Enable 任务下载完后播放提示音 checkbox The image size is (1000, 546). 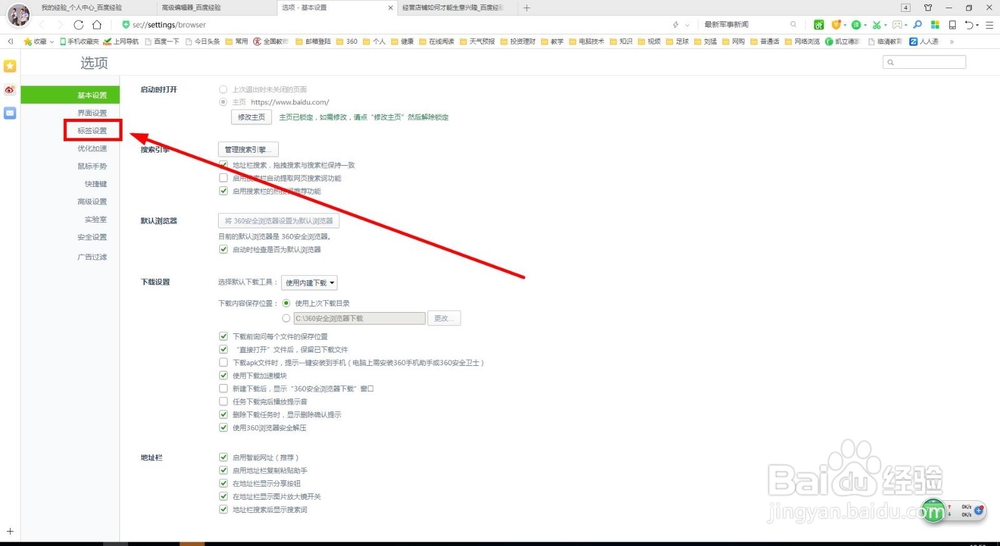(223, 401)
